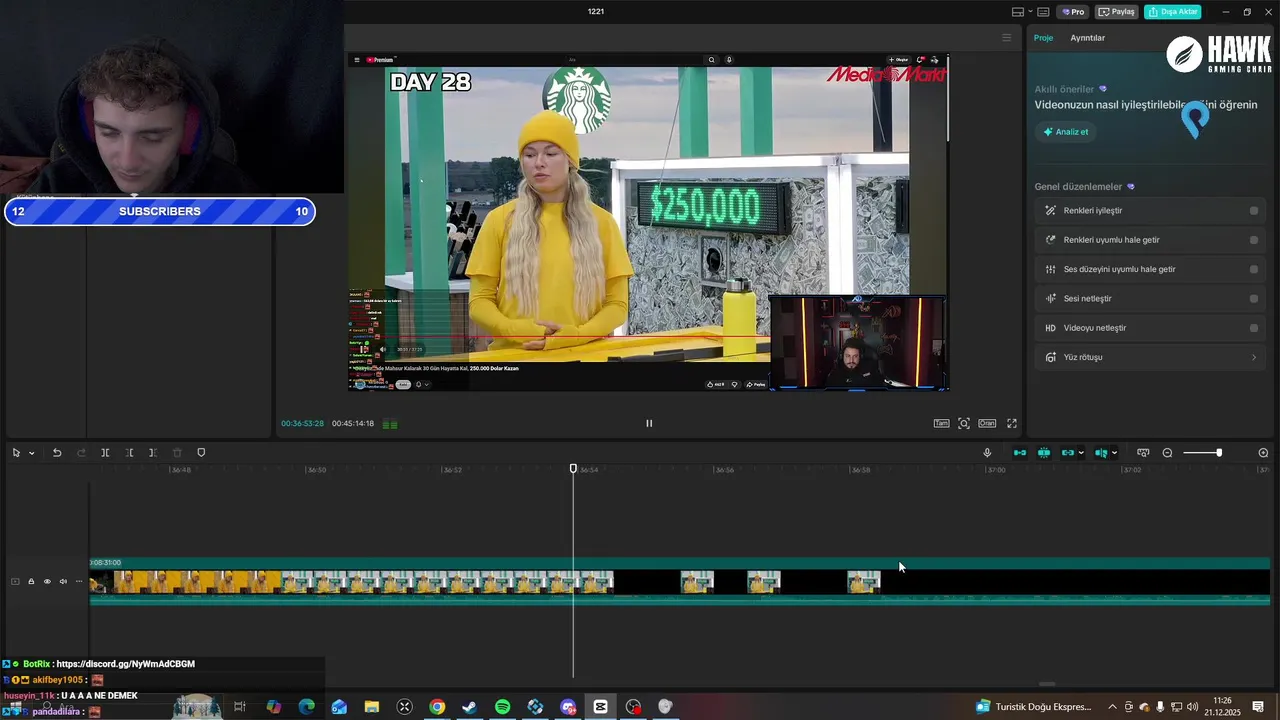The height and width of the screenshot is (720, 1280).
Task: Trim clip right of the playhead
Action: click(153, 453)
